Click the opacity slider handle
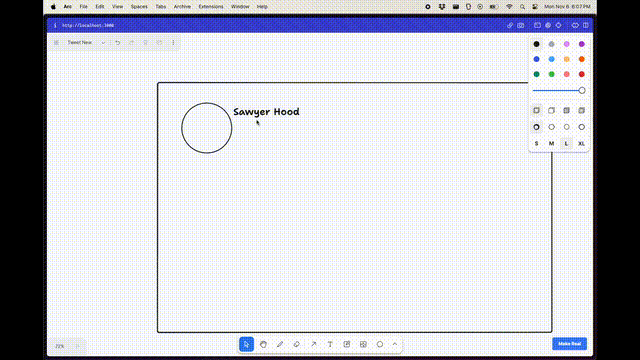The height and width of the screenshot is (360, 640). [582, 91]
